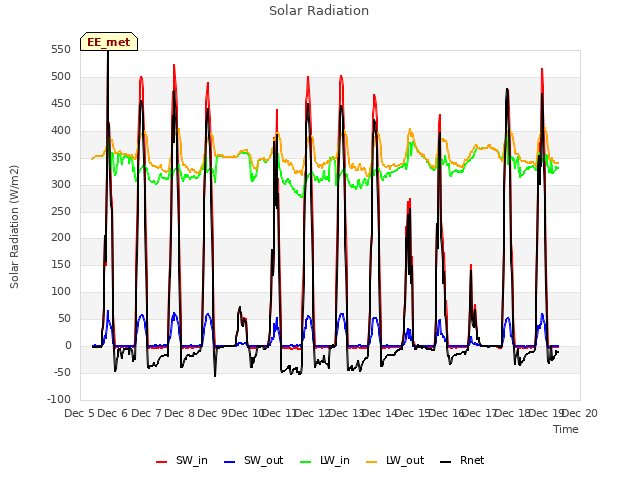
Task: Click the 200 y-axis tick label
Action: (x=61, y=238)
